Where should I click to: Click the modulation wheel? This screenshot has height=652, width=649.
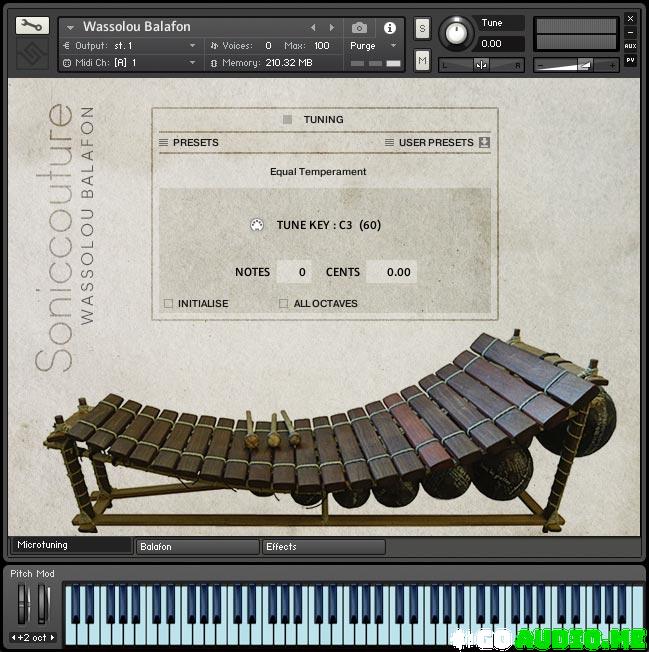[x=43, y=604]
